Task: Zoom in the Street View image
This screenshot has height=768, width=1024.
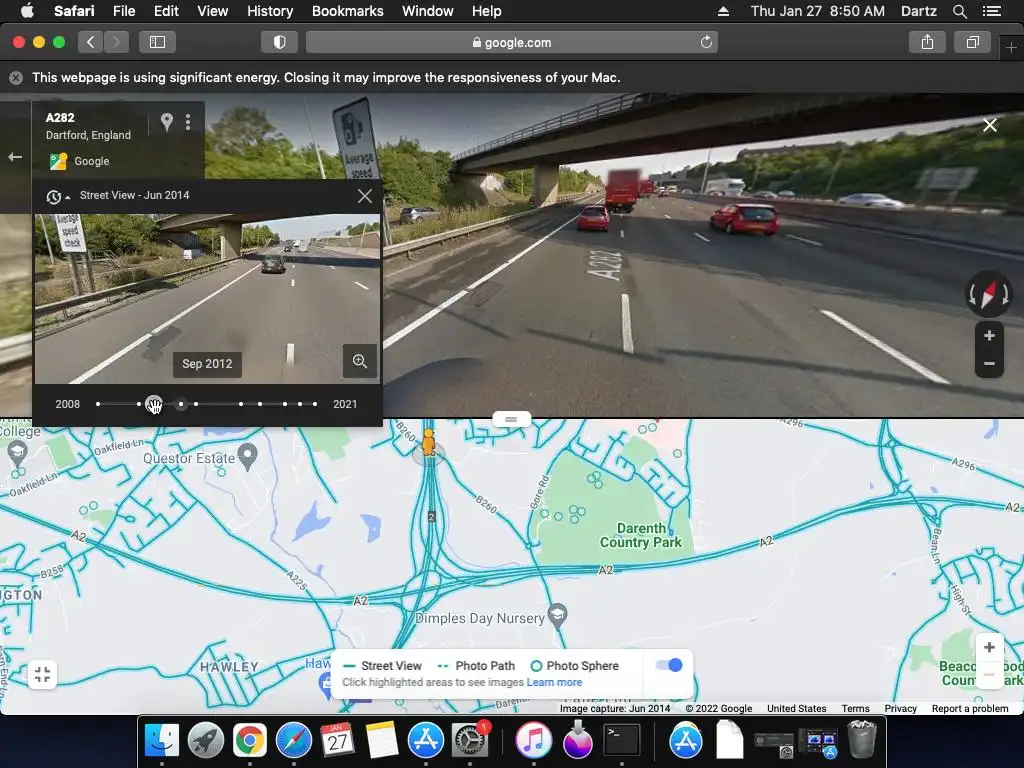Action: [989, 336]
